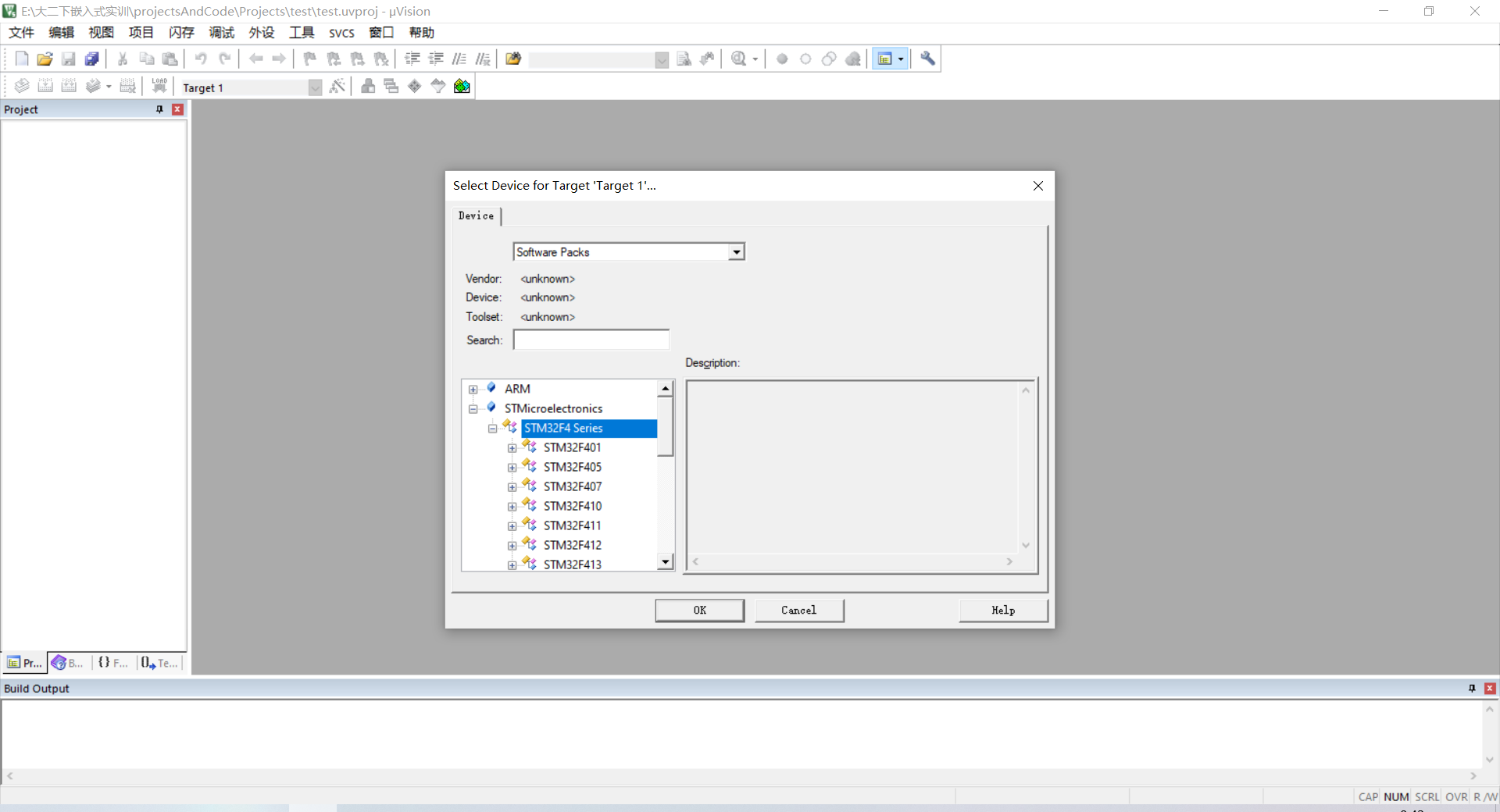Click the Enable/Disable Breakpoint hollow circle icon
The image size is (1500, 812).
(x=805, y=59)
